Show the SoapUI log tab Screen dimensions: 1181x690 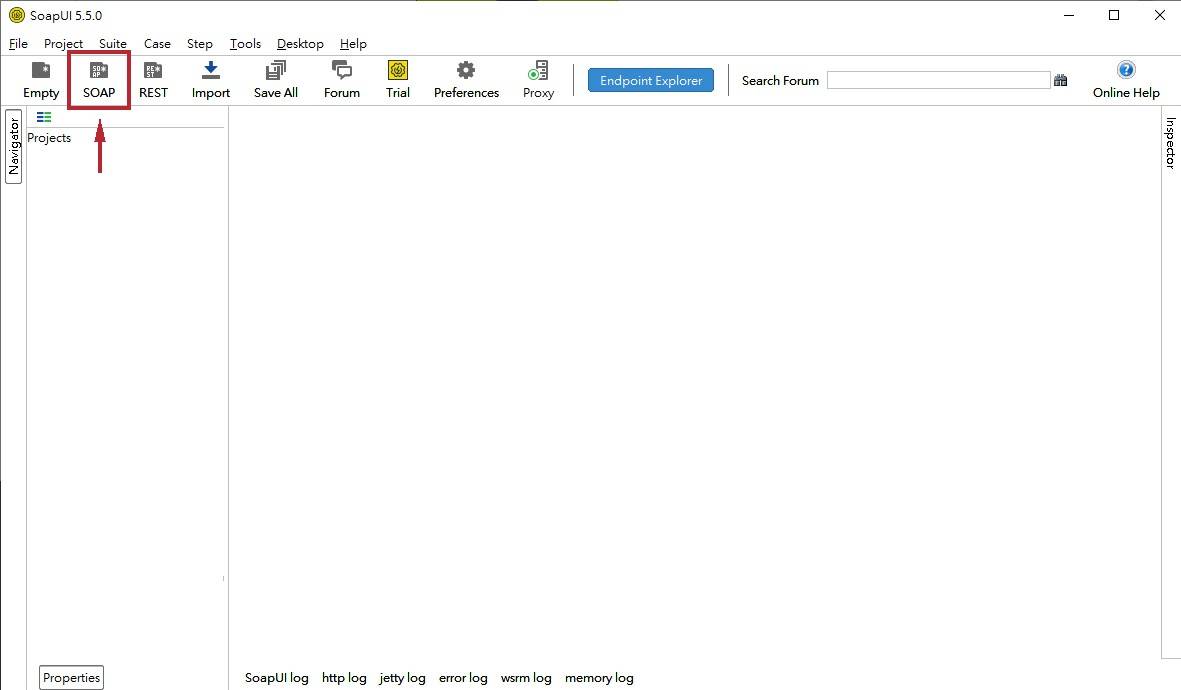pyautogui.click(x=276, y=678)
